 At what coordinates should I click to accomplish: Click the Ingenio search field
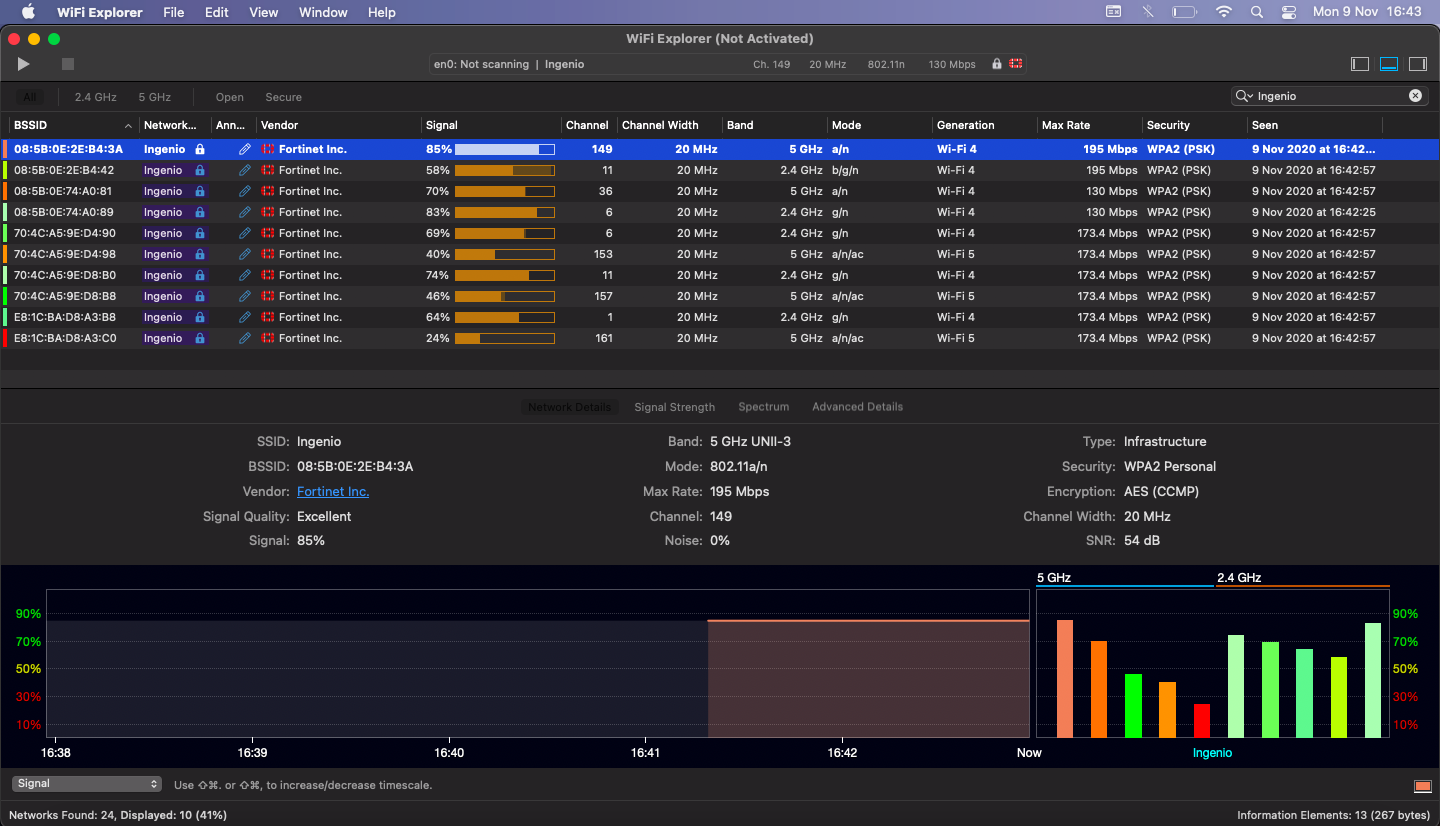(1330, 96)
